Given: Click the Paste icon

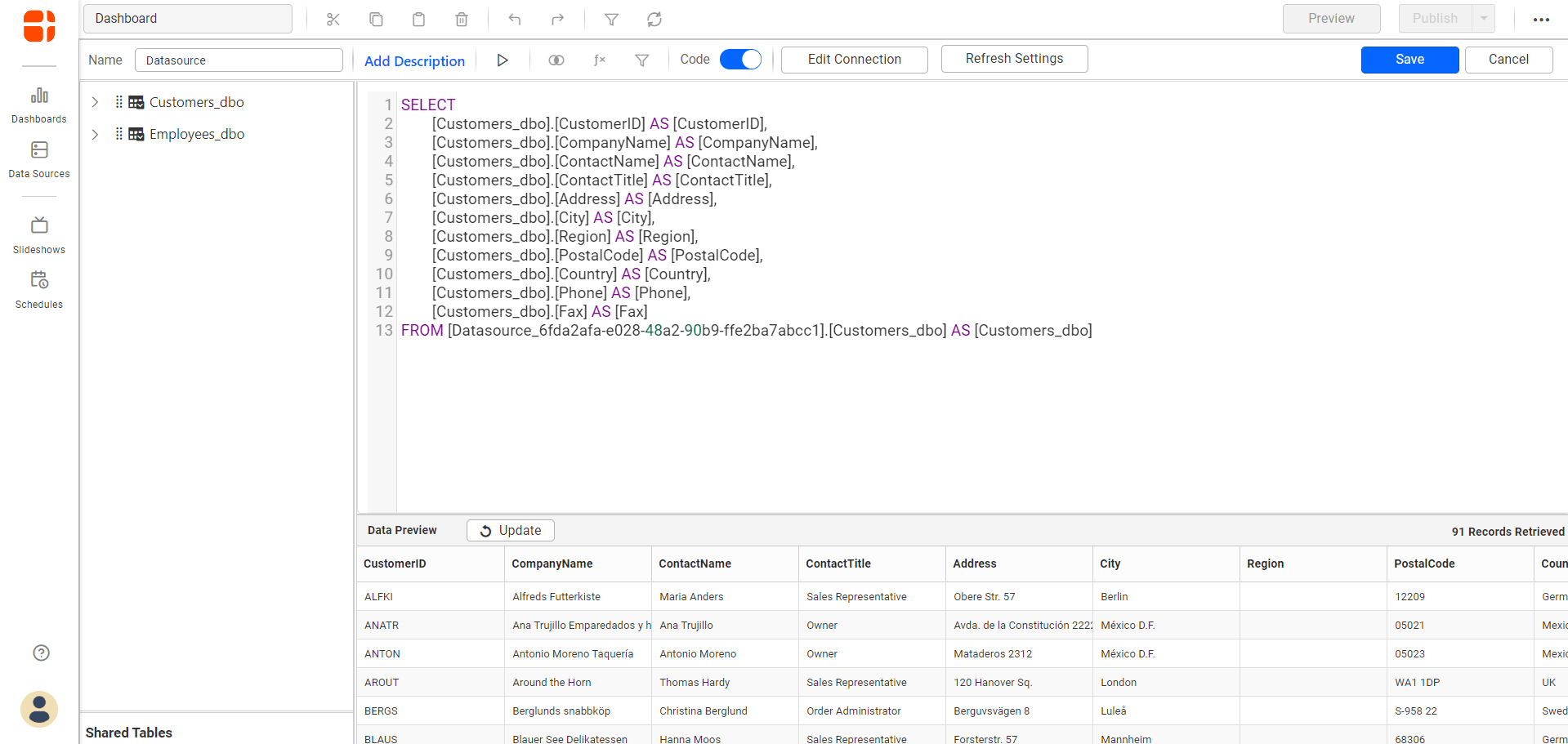Looking at the screenshot, I should pyautogui.click(x=418, y=18).
